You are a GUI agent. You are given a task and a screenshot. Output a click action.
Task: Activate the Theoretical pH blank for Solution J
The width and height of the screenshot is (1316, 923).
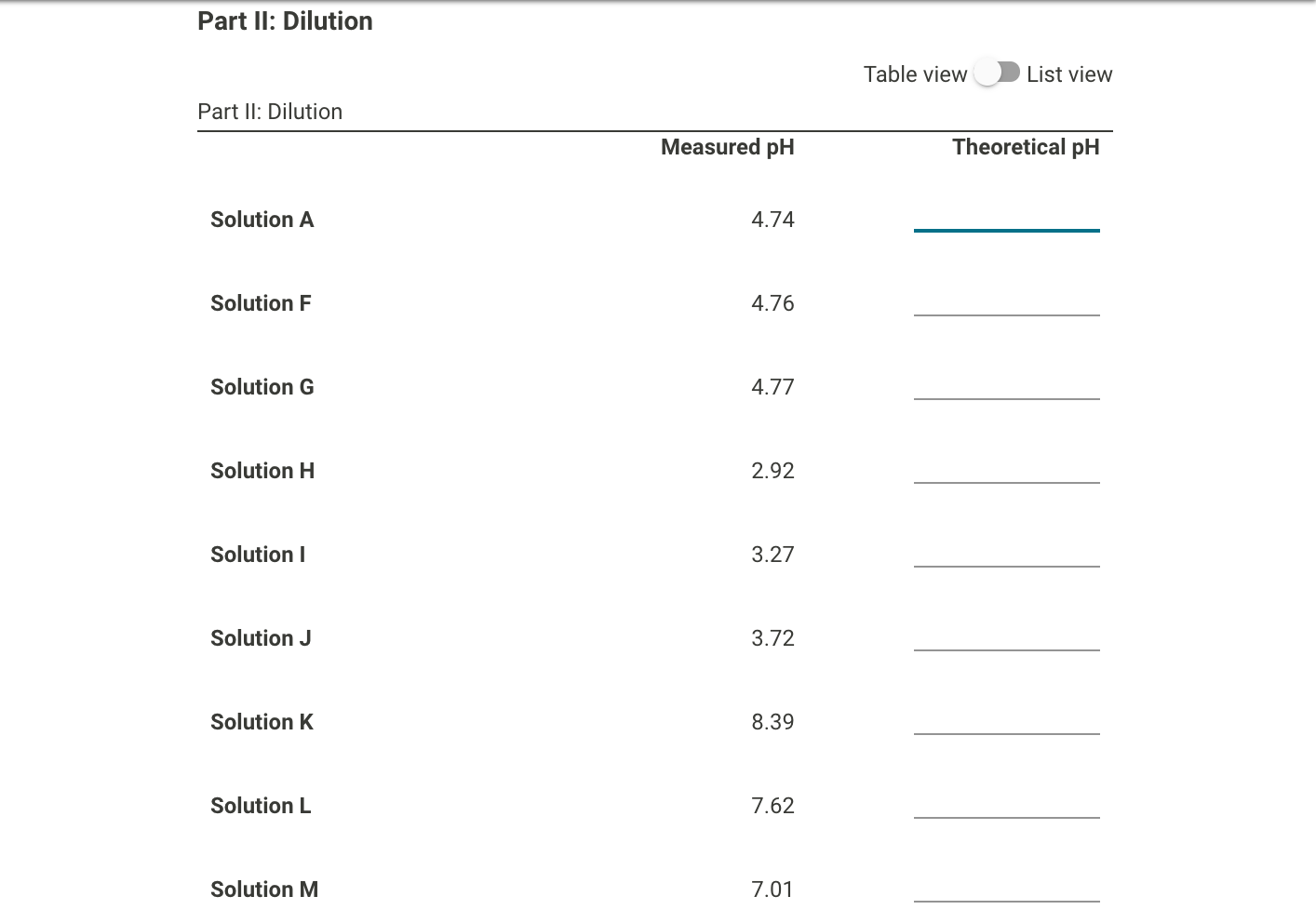point(1006,645)
